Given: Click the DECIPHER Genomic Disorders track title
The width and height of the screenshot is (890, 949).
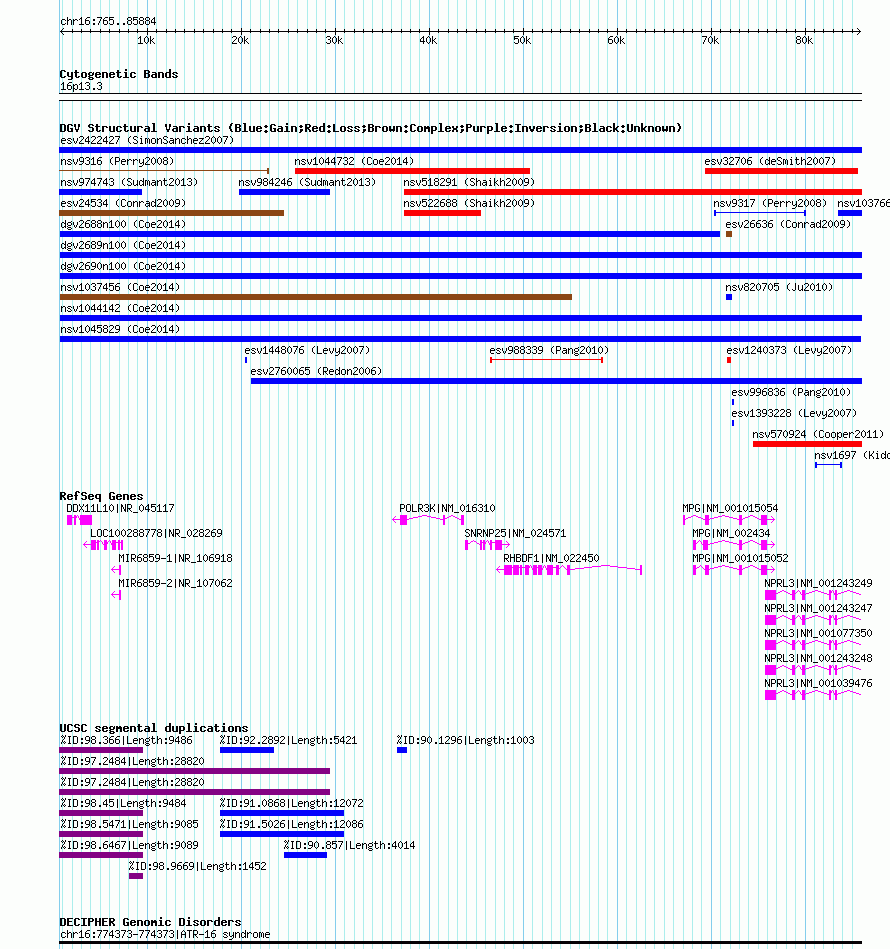Looking at the screenshot, I should point(150,922).
